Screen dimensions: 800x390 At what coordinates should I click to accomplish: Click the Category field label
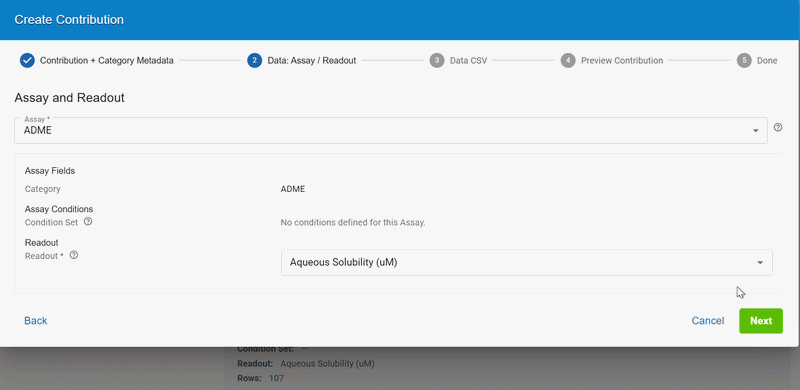[x=42, y=189]
